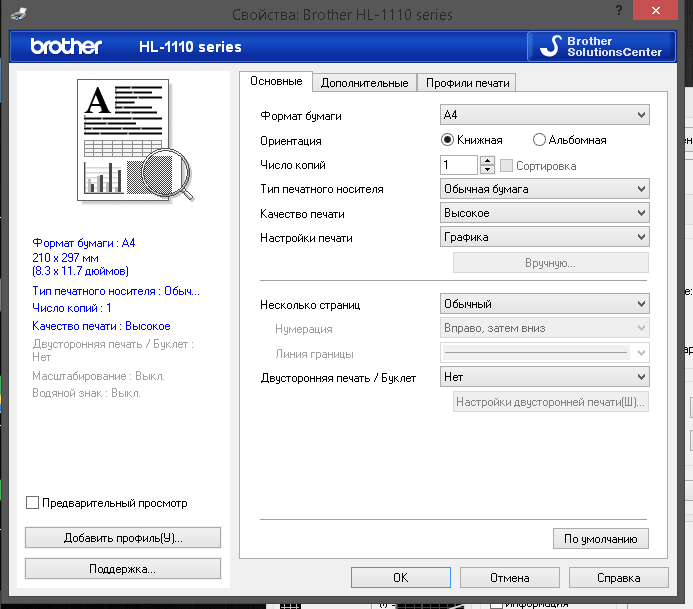Click the page preview thumbnail image
The image size is (693, 609).
coord(135,141)
